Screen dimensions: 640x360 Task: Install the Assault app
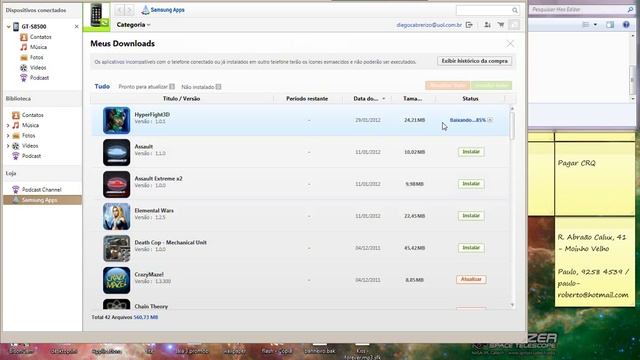(471, 152)
